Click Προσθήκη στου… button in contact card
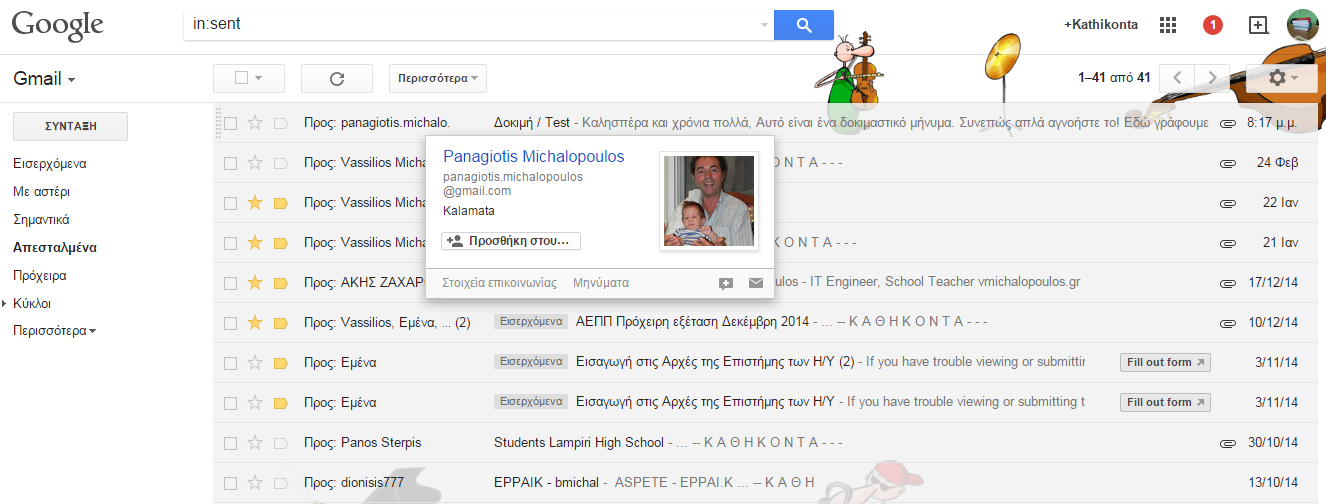The height and width of the screenshot is (504, 1326). [511, 241]
